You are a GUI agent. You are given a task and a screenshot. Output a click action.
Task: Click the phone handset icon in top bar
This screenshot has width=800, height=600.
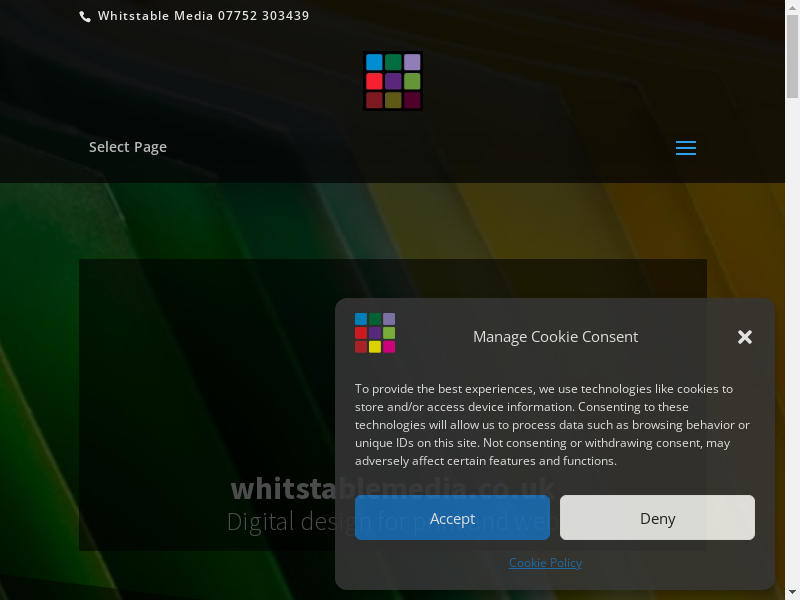click(x=85, y=17)
